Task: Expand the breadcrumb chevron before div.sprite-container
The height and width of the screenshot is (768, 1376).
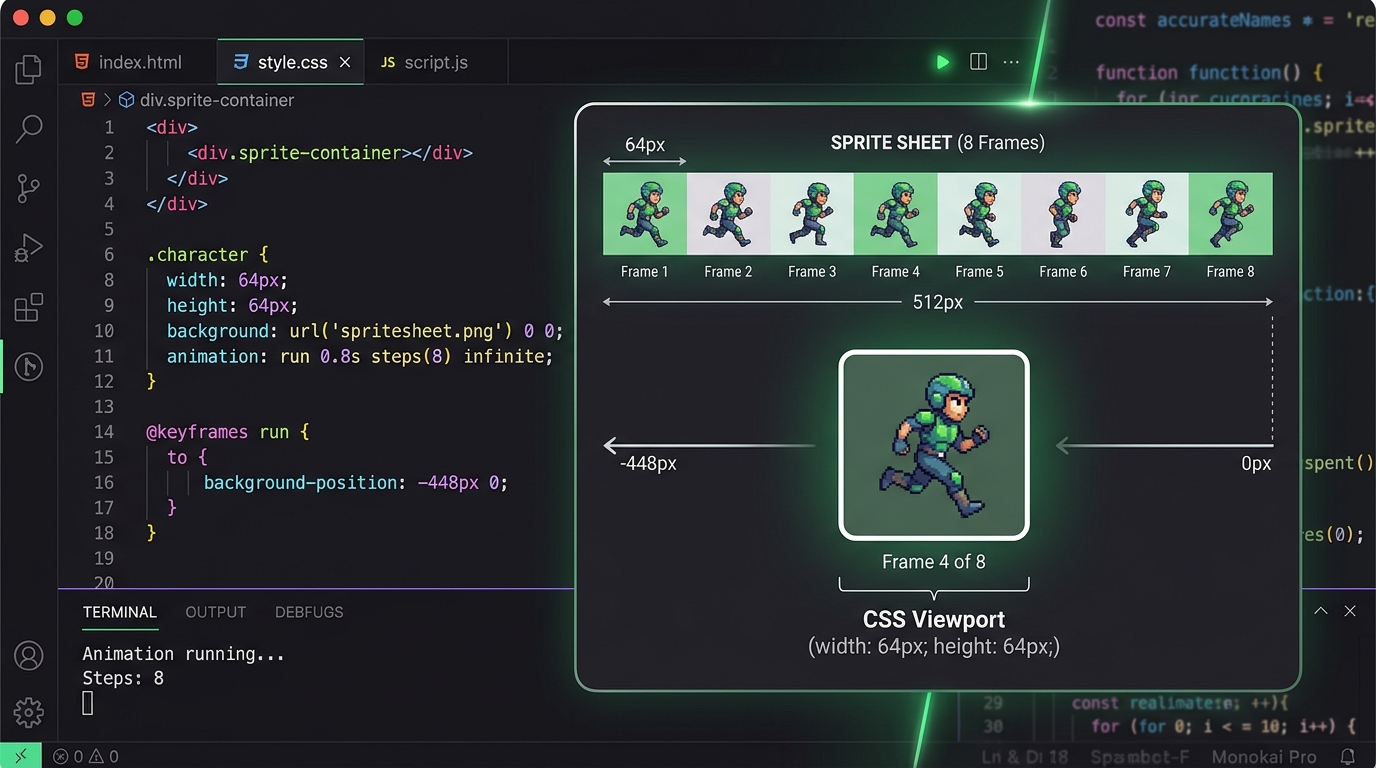Action: tap(107, 100)
